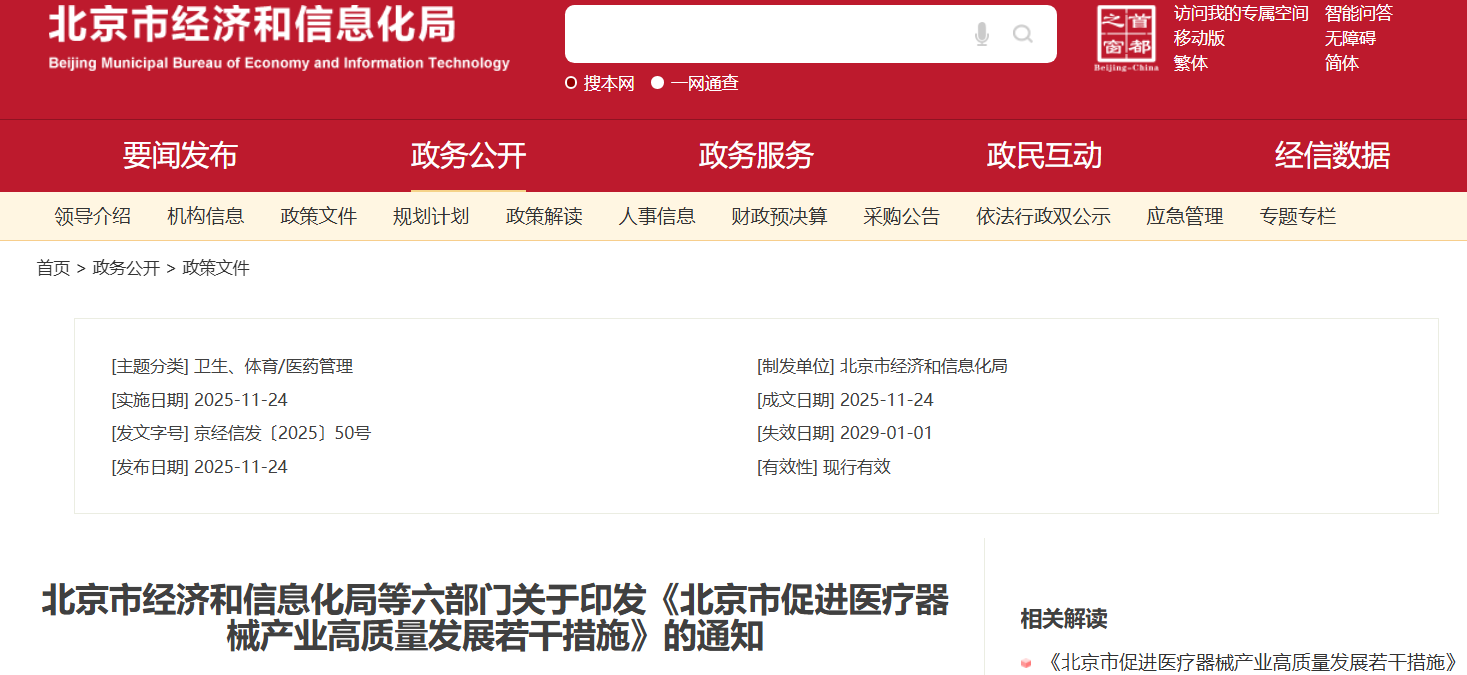Click the search magnifier icon

1023,33
